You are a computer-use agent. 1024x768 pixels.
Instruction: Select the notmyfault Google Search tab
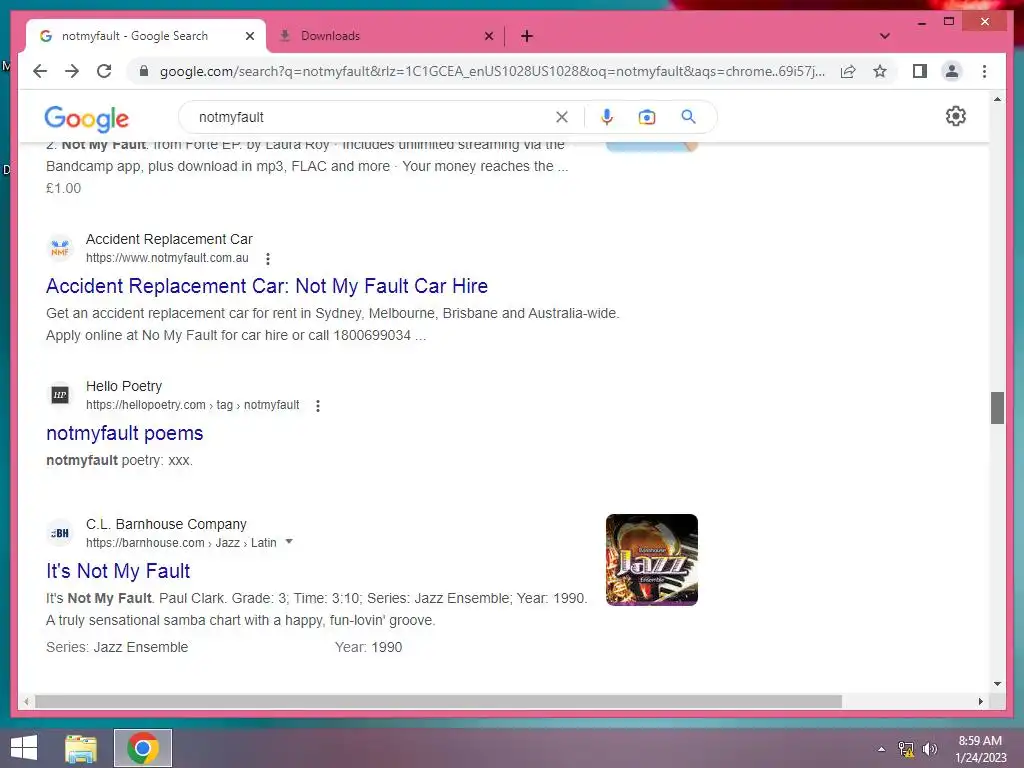click(x=146, y=36)
